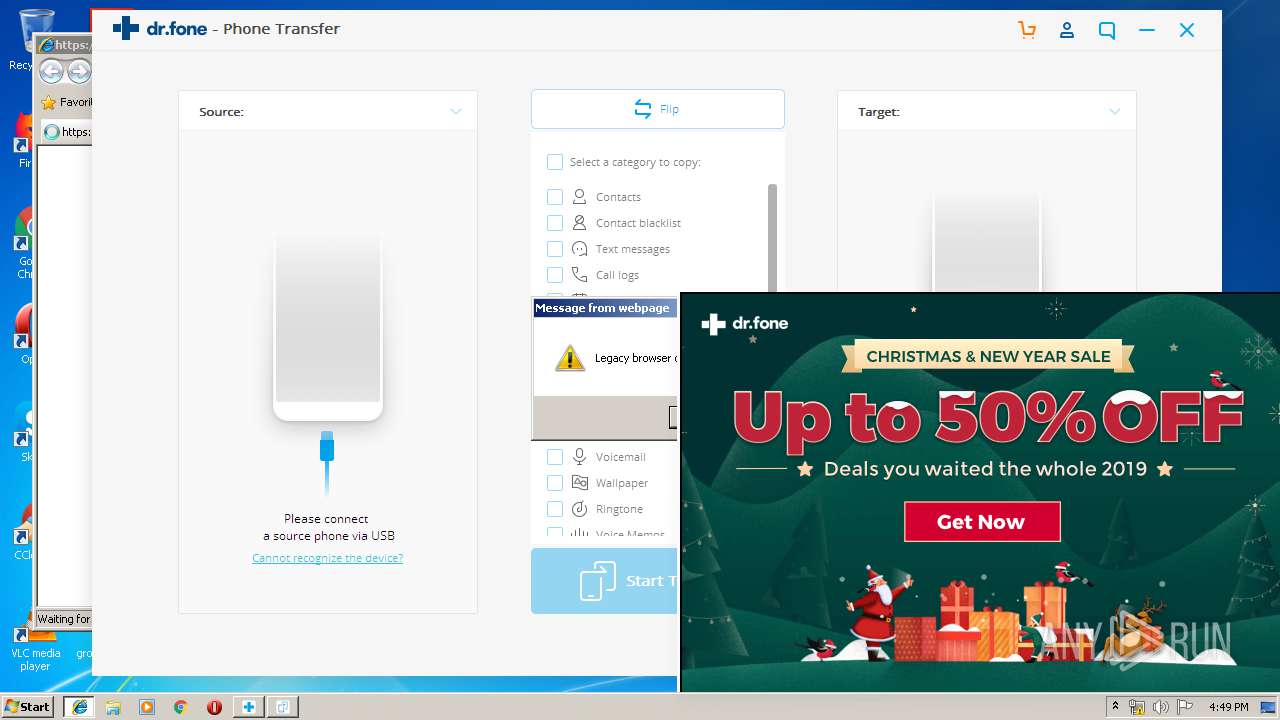Click the Text messages bubble icon

[x=579, y=249]
